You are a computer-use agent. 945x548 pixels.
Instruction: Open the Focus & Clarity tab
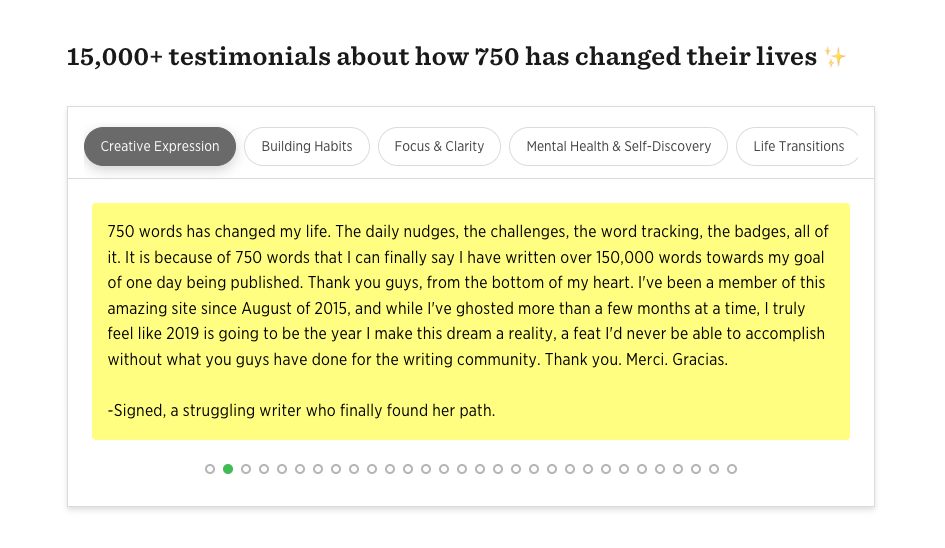(x=439, y=146)
